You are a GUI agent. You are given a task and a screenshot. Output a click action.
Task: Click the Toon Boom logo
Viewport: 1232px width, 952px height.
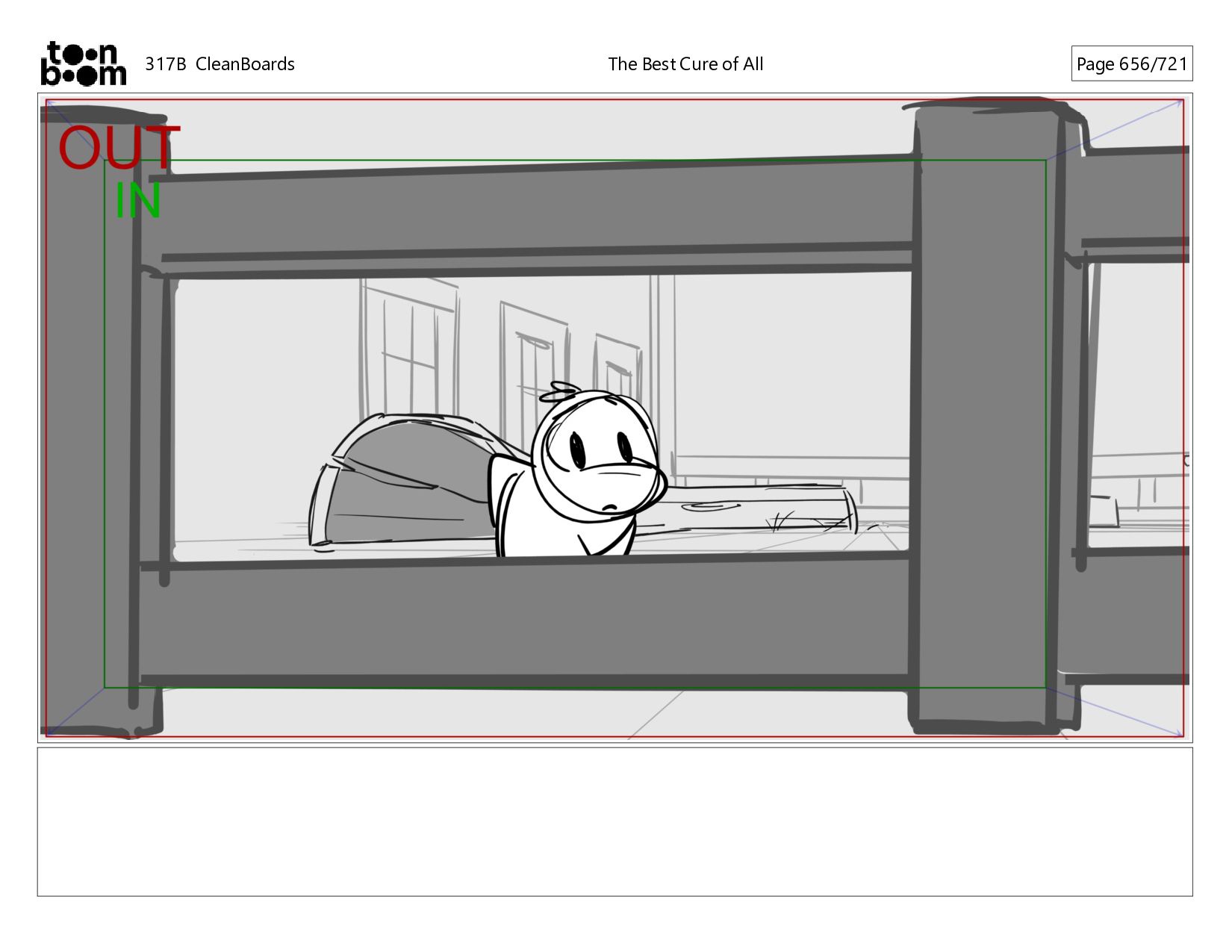click(83, 63)
